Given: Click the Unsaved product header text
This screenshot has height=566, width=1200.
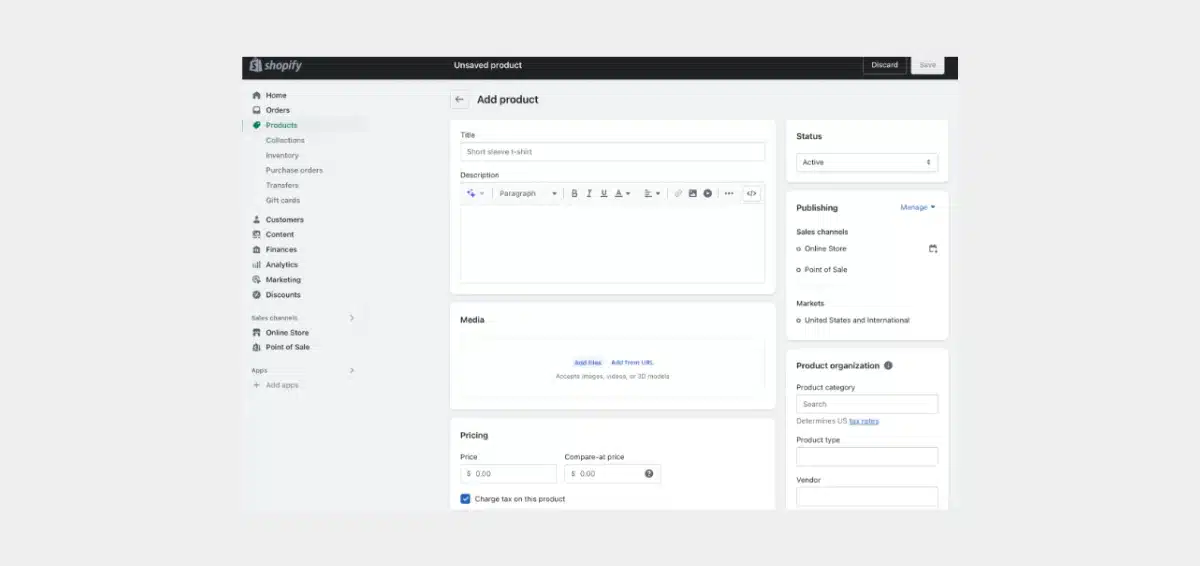Looking at the screenshot, I should click(488, 65).
